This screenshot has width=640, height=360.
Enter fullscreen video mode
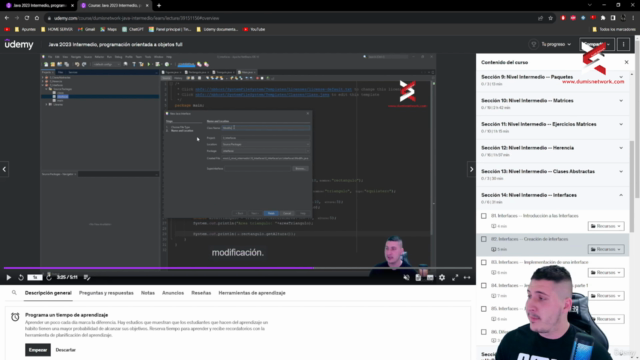click(455, 278)
